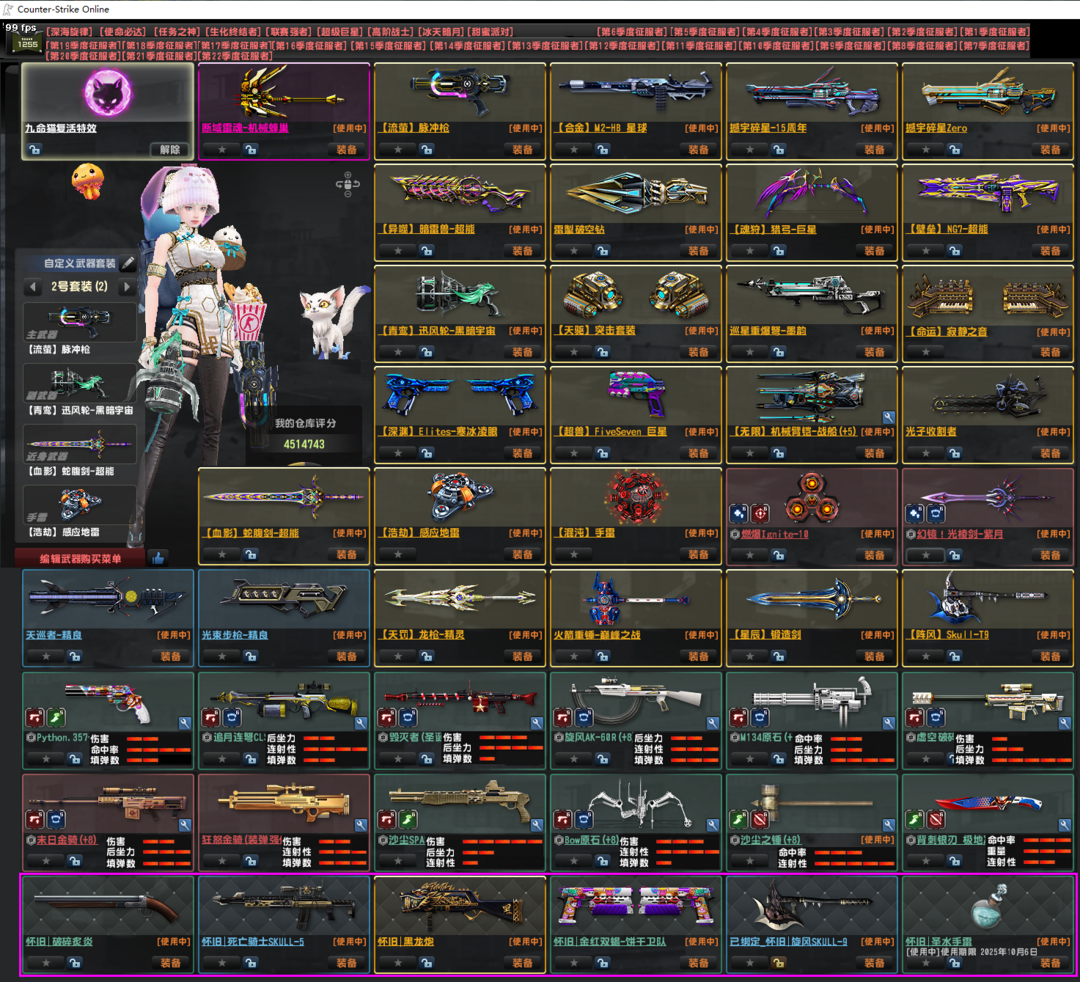Select grenade slot 【浩劫】感应地雷
Image resolution: width=1080 pixels, height=982 pixels.
coord(79,505)
